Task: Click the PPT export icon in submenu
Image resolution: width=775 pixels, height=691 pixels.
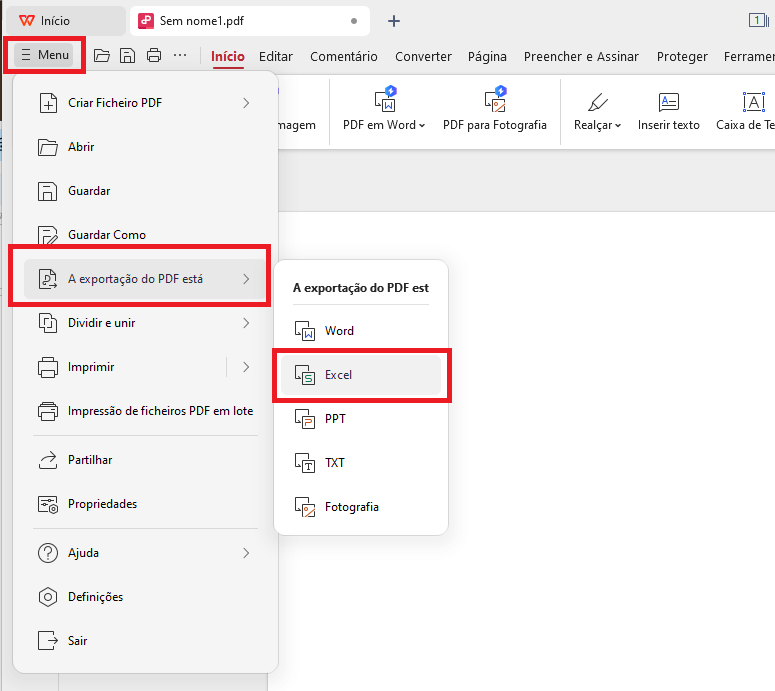Action: pos(304,419)
